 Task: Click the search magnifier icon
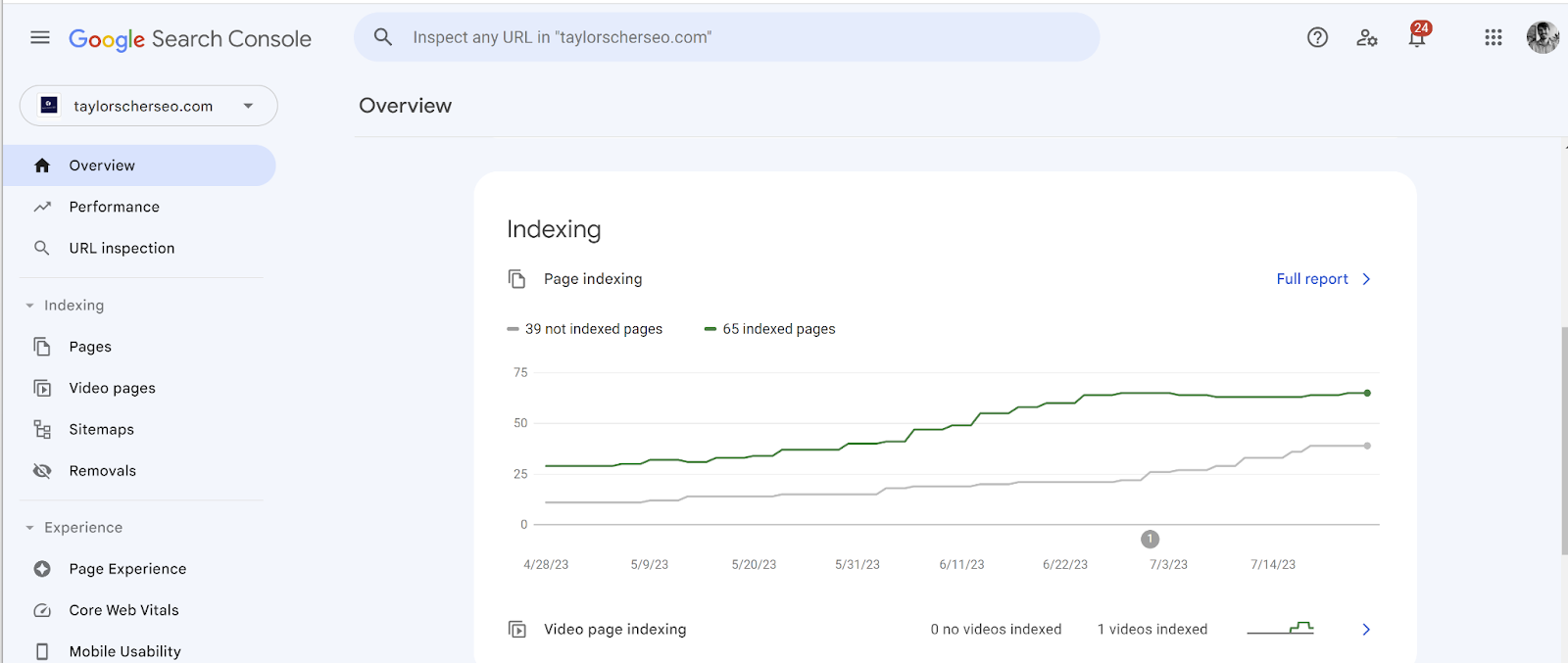pyautogui.click(x=383, y=37)
